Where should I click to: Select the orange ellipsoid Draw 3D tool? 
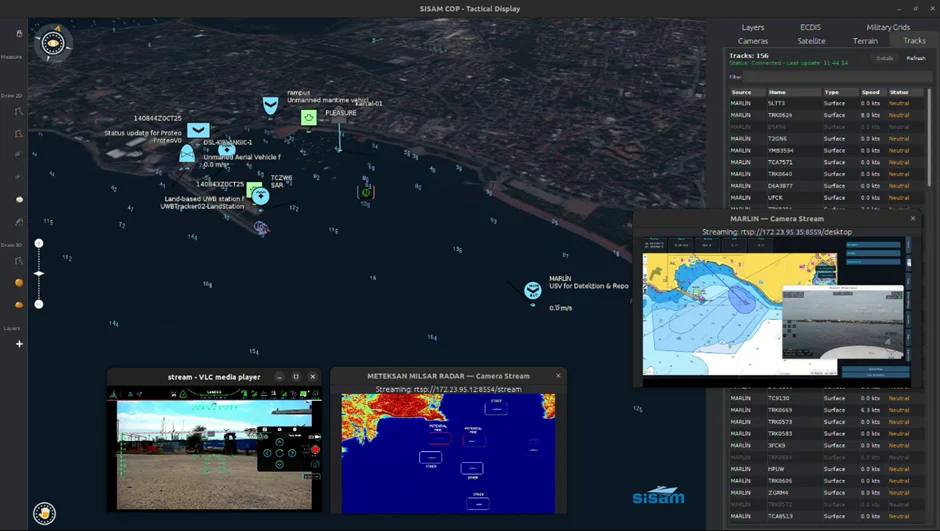pos(19,305)
